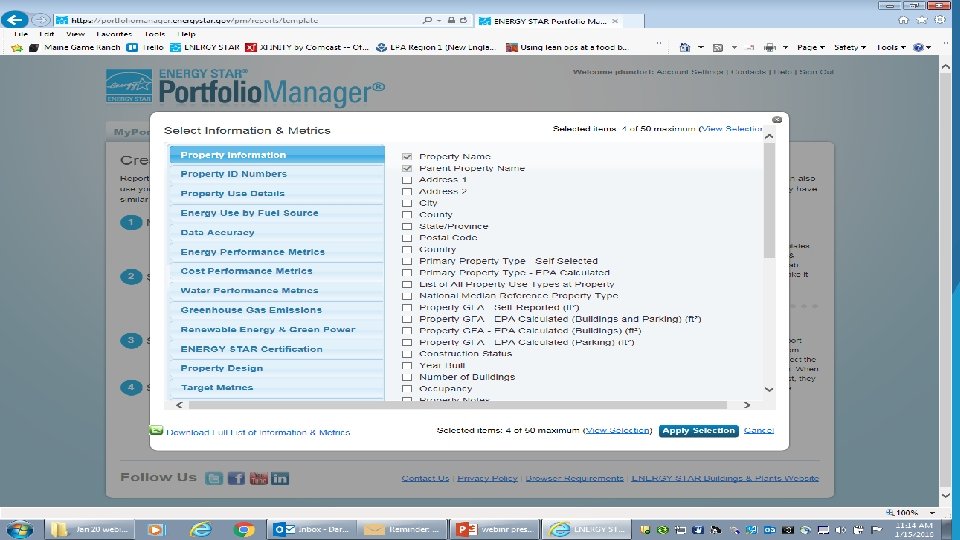Viewport: 960px width, 540px height.
Task: Open the YouTube icon under Follow Us
Action: click(258, 478)
